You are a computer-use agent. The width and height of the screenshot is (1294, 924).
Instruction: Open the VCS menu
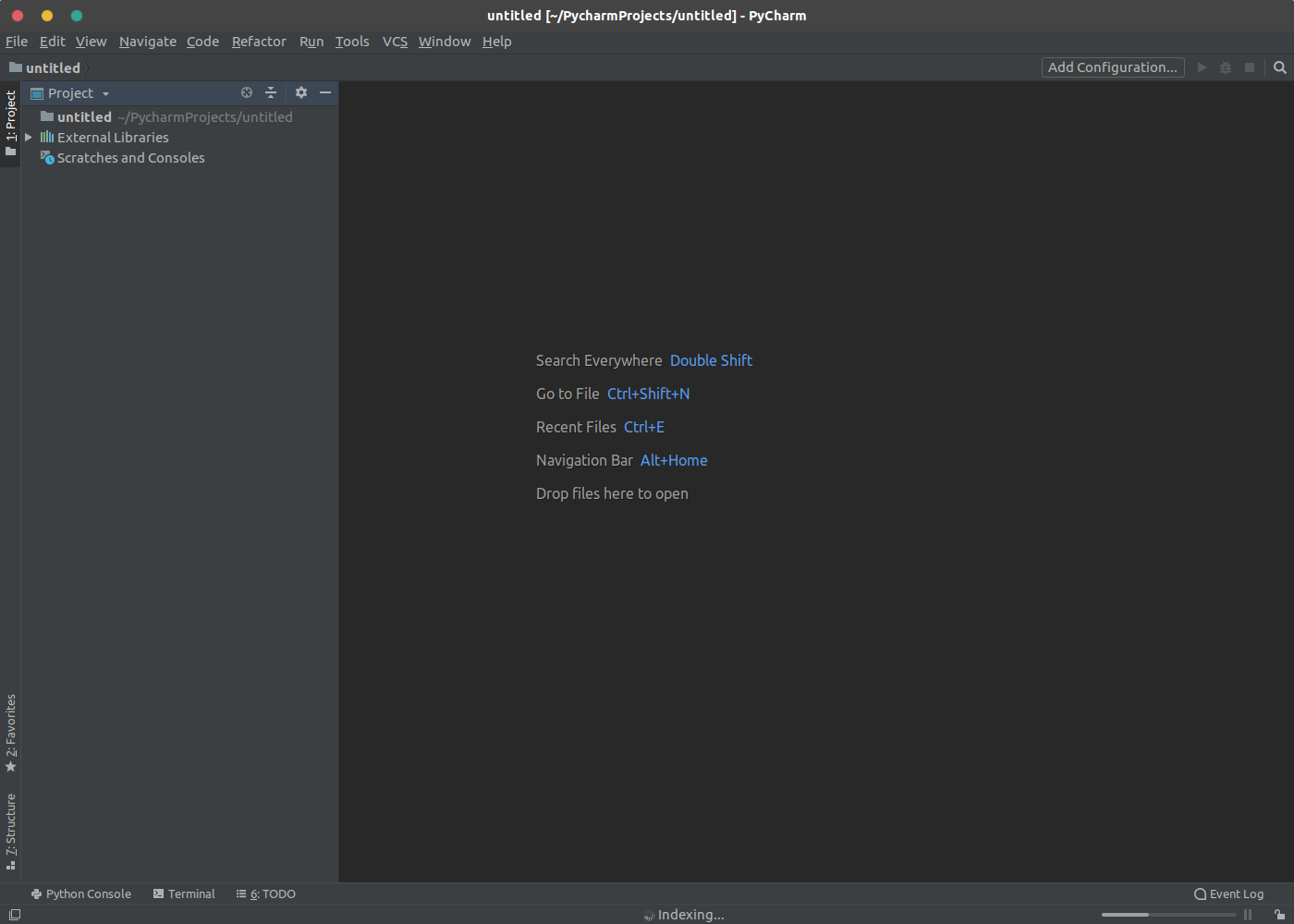point(395,42)
